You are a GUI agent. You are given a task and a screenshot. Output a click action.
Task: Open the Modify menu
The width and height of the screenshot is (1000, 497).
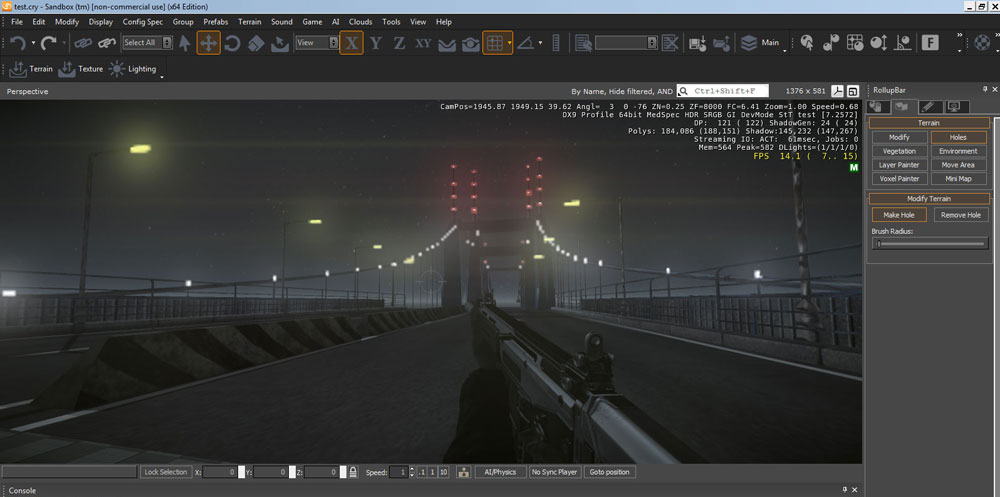point(67,22)
